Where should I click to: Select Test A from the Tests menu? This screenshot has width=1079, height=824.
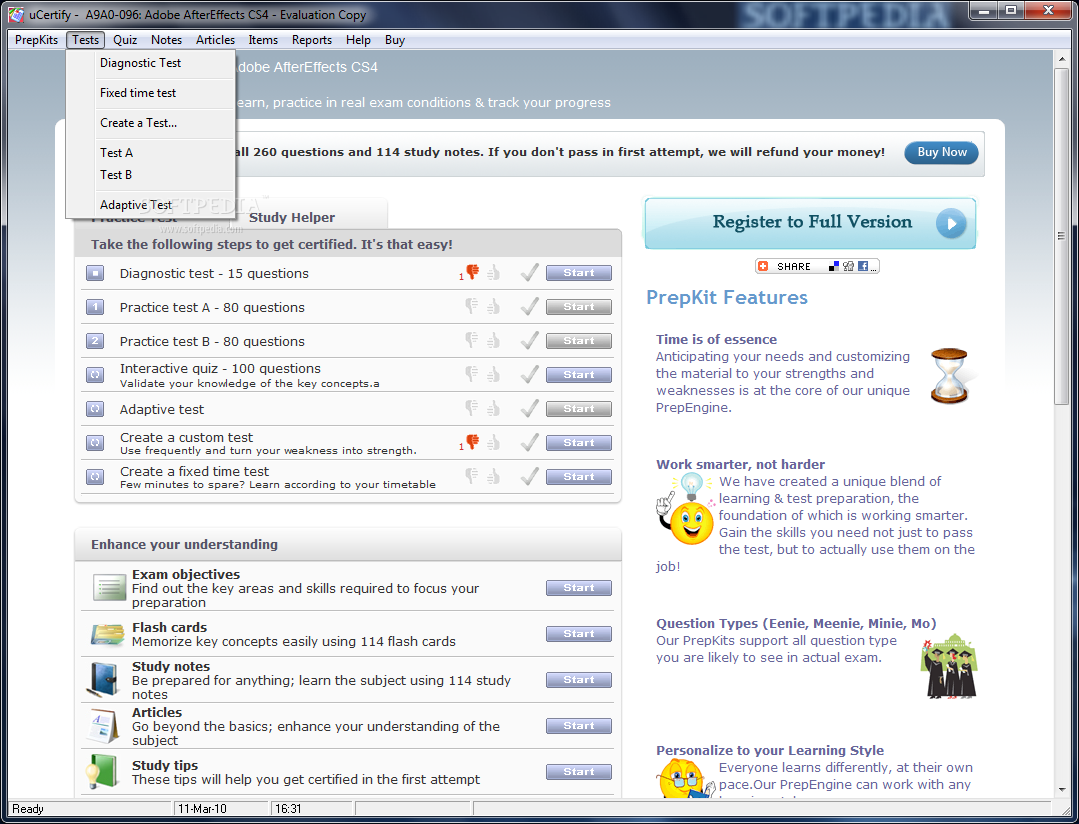[x=151, y=153]
